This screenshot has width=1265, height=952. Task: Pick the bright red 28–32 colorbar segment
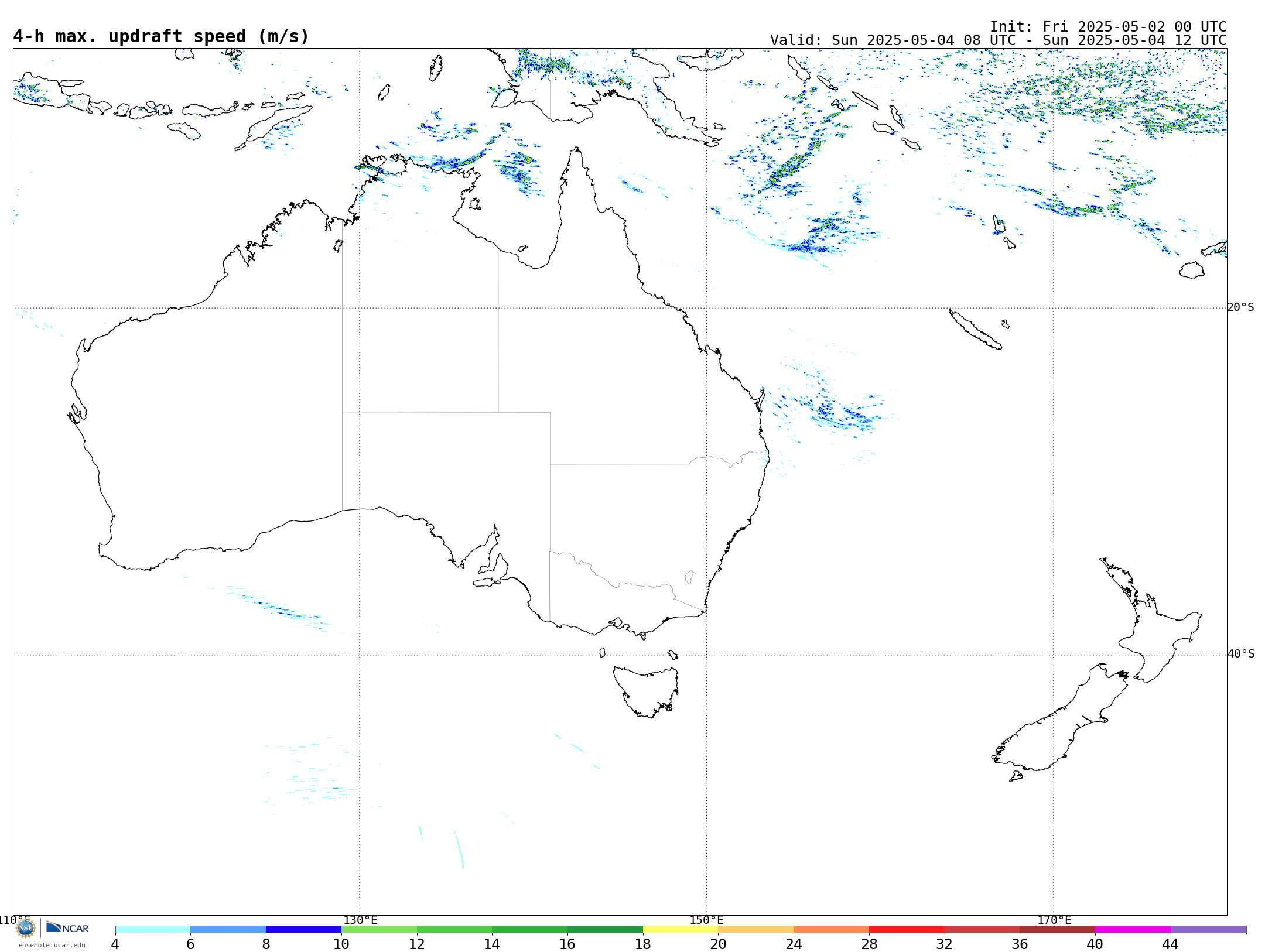click(907, 930)
